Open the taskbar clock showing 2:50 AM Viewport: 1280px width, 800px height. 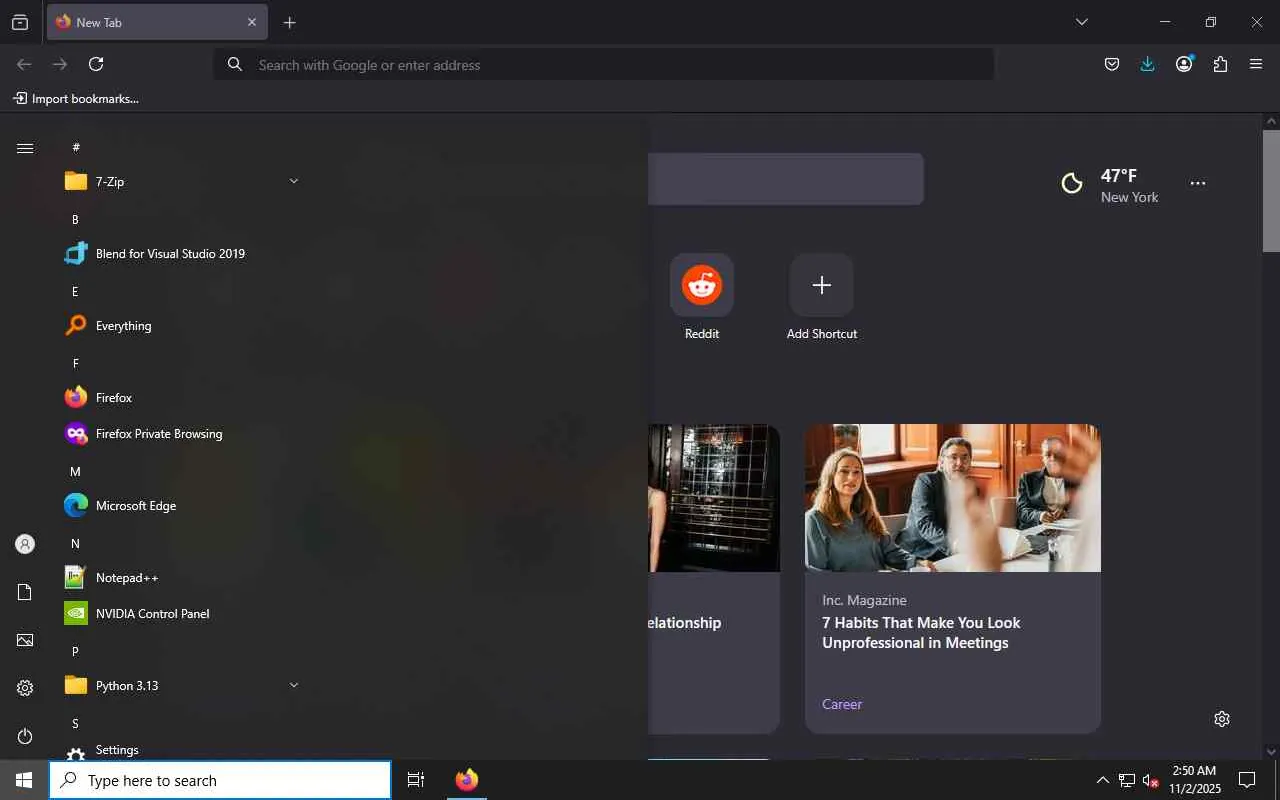1195,780
